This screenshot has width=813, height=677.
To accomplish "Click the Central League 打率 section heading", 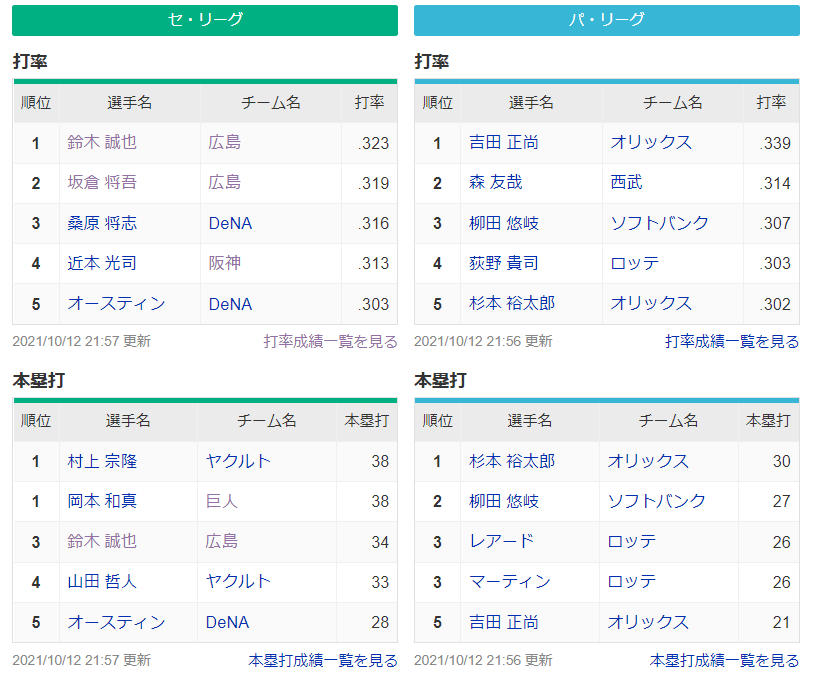I will click(30, 62).
